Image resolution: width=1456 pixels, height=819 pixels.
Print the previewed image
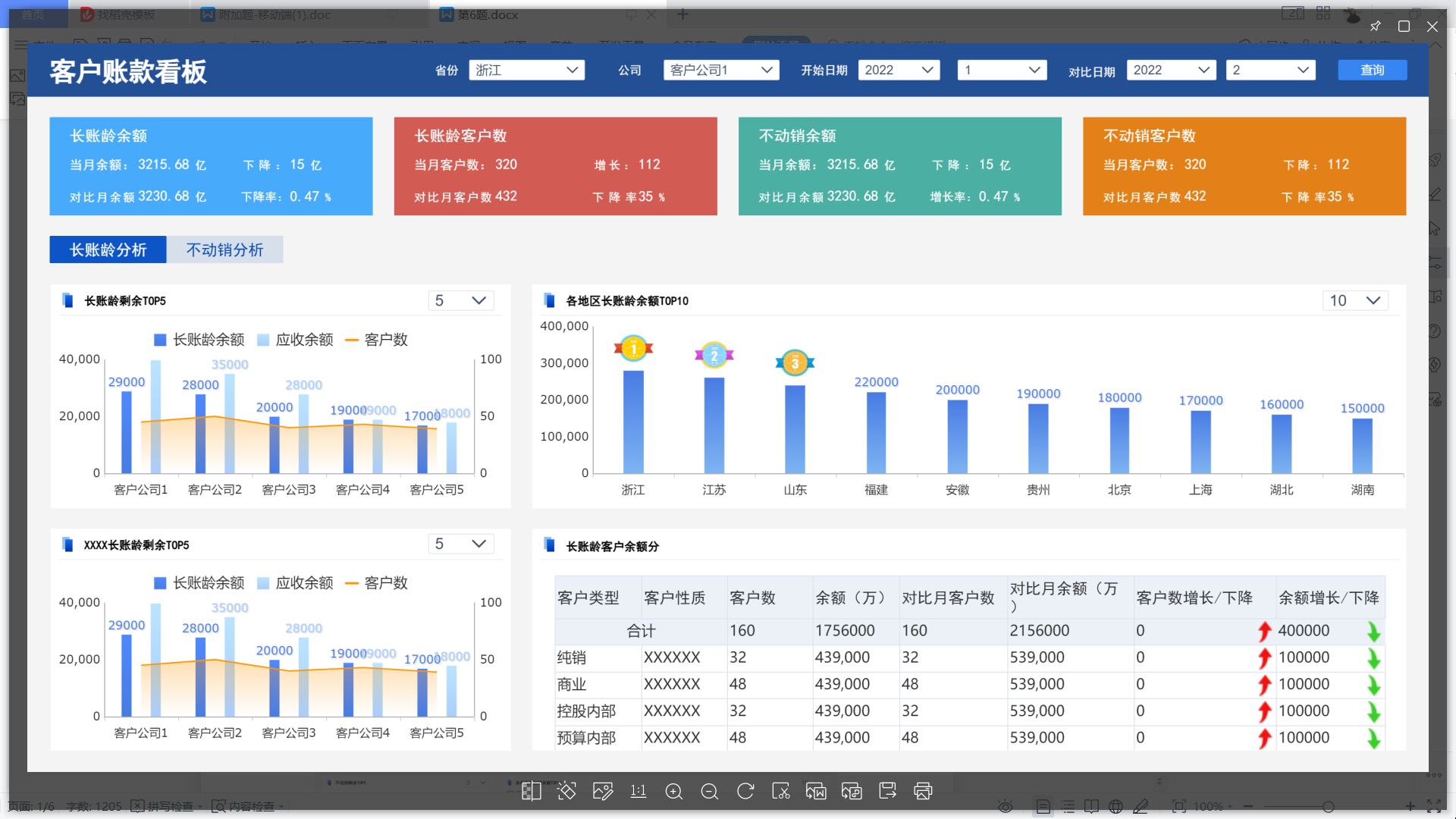tap(923, 791)
